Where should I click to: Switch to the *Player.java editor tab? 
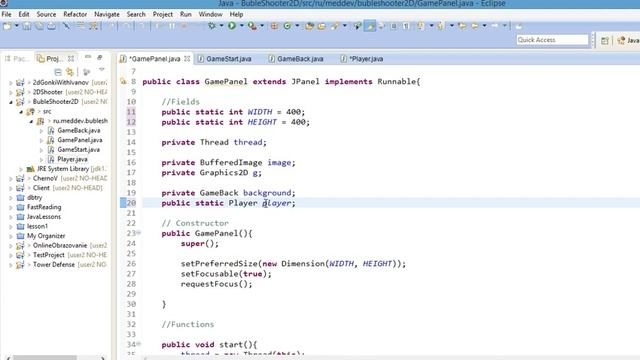coord(362,59)
